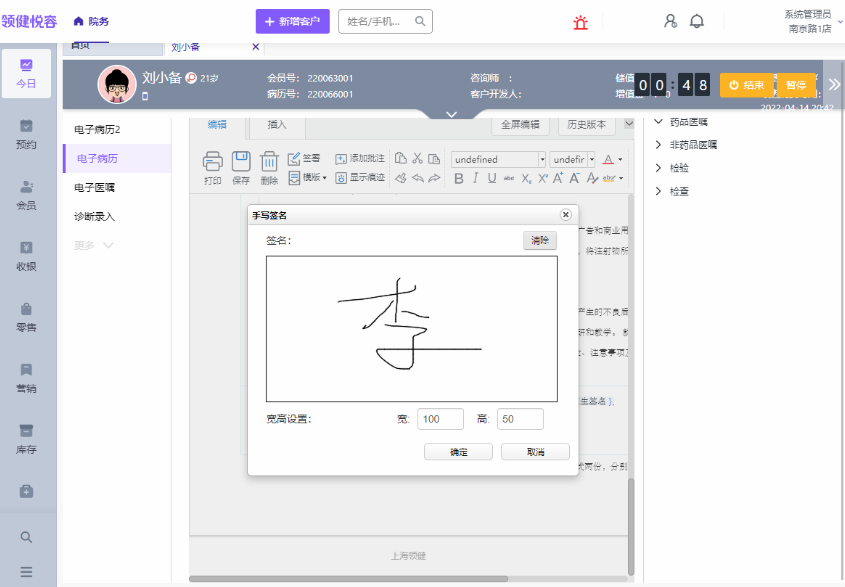845x587 pixels.
Task: Collapse the editor ribbon with the down arrow
Action: tap(628, 124)
